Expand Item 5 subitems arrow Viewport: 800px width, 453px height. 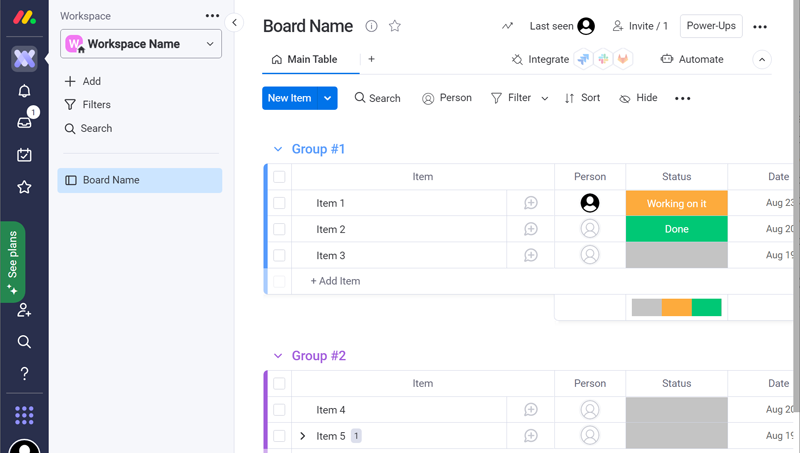[x=303, y=436]
